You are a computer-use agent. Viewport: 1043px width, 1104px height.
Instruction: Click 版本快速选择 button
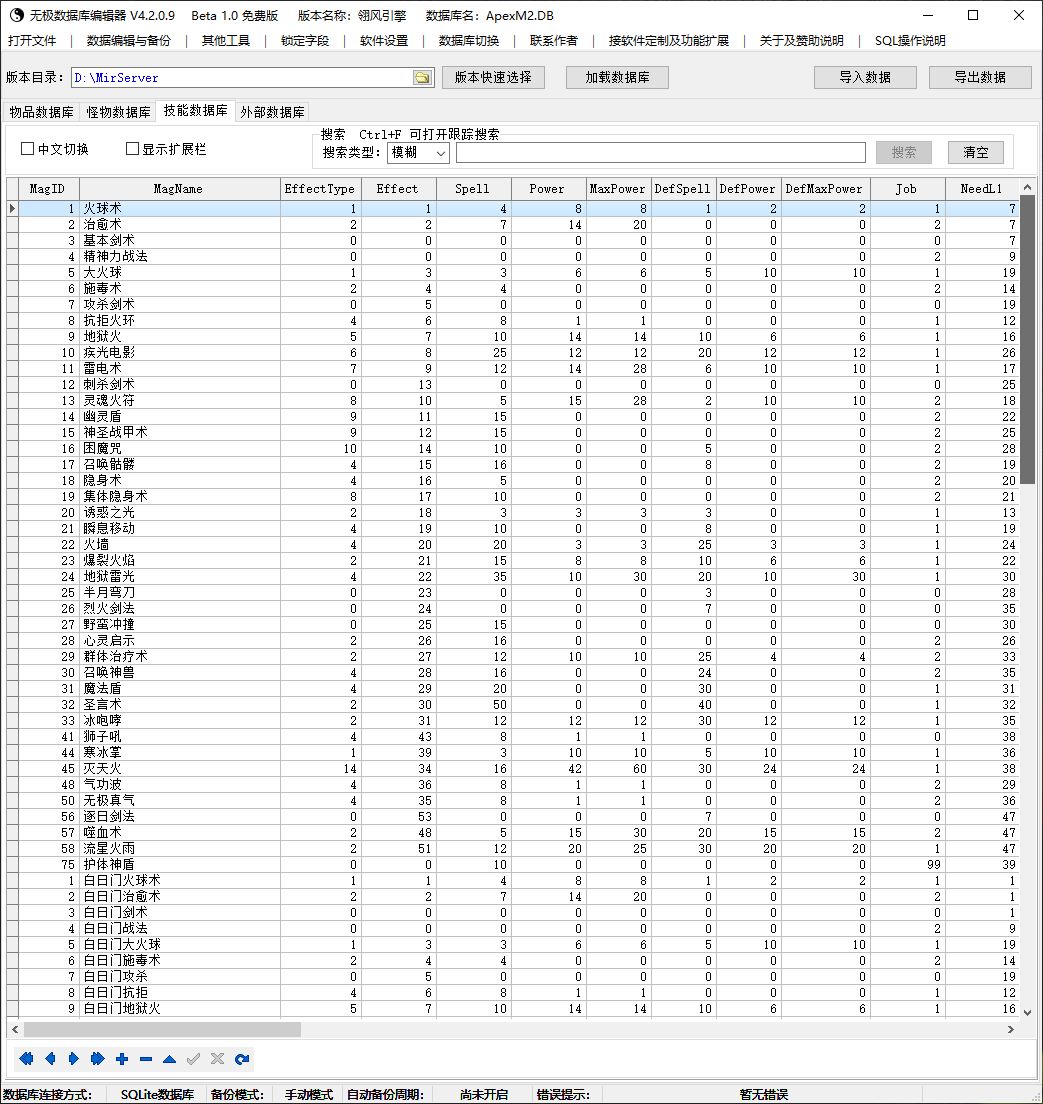click(493, 77)
